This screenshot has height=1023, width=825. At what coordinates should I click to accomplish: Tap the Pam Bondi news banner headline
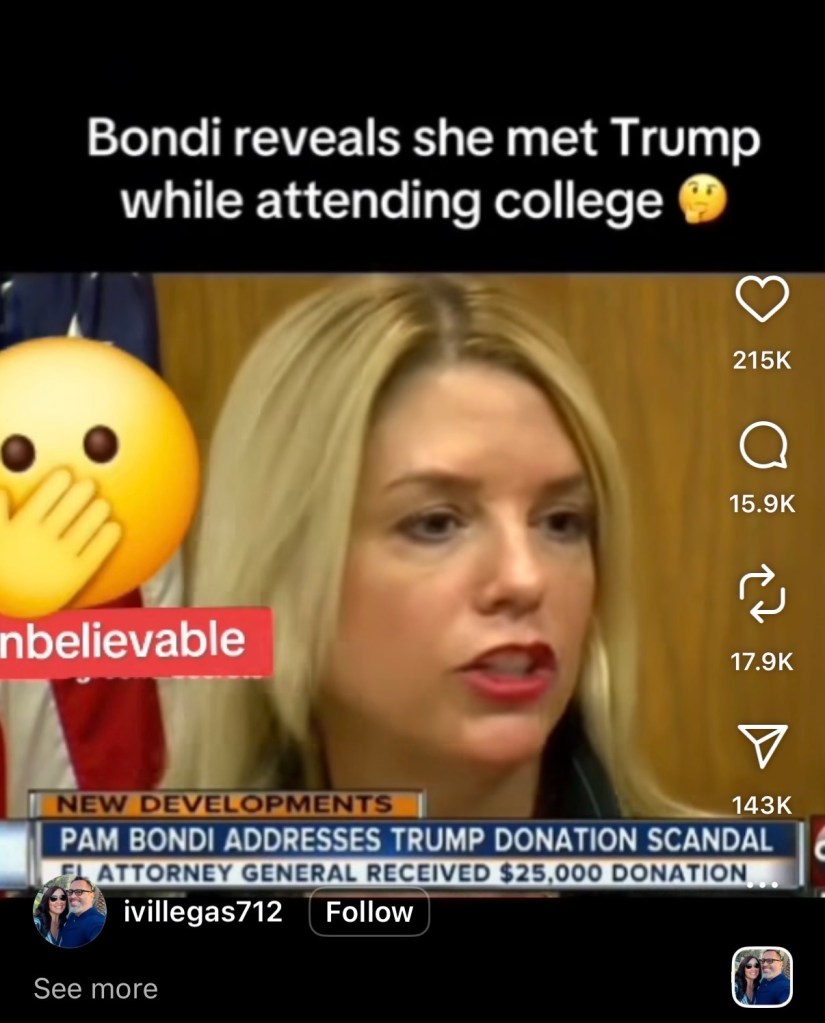416,840
